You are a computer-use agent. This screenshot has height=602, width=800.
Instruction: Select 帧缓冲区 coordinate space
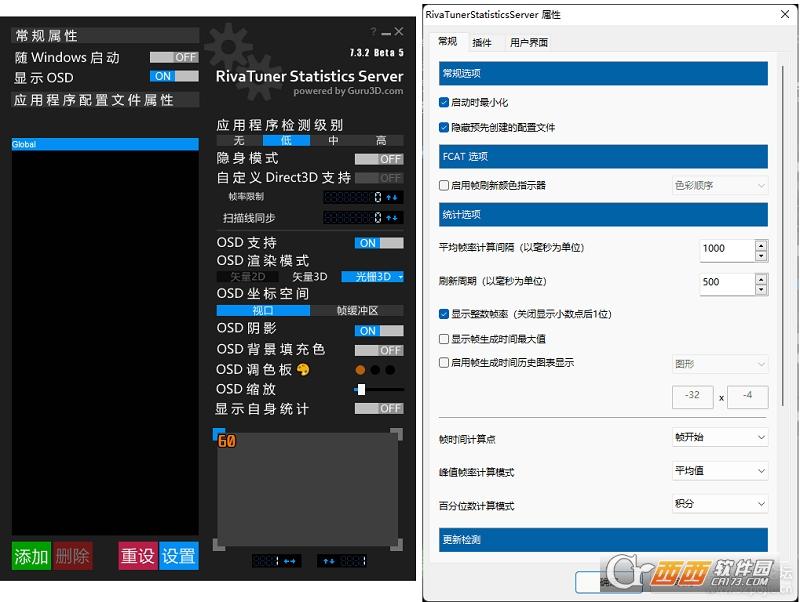357,310
